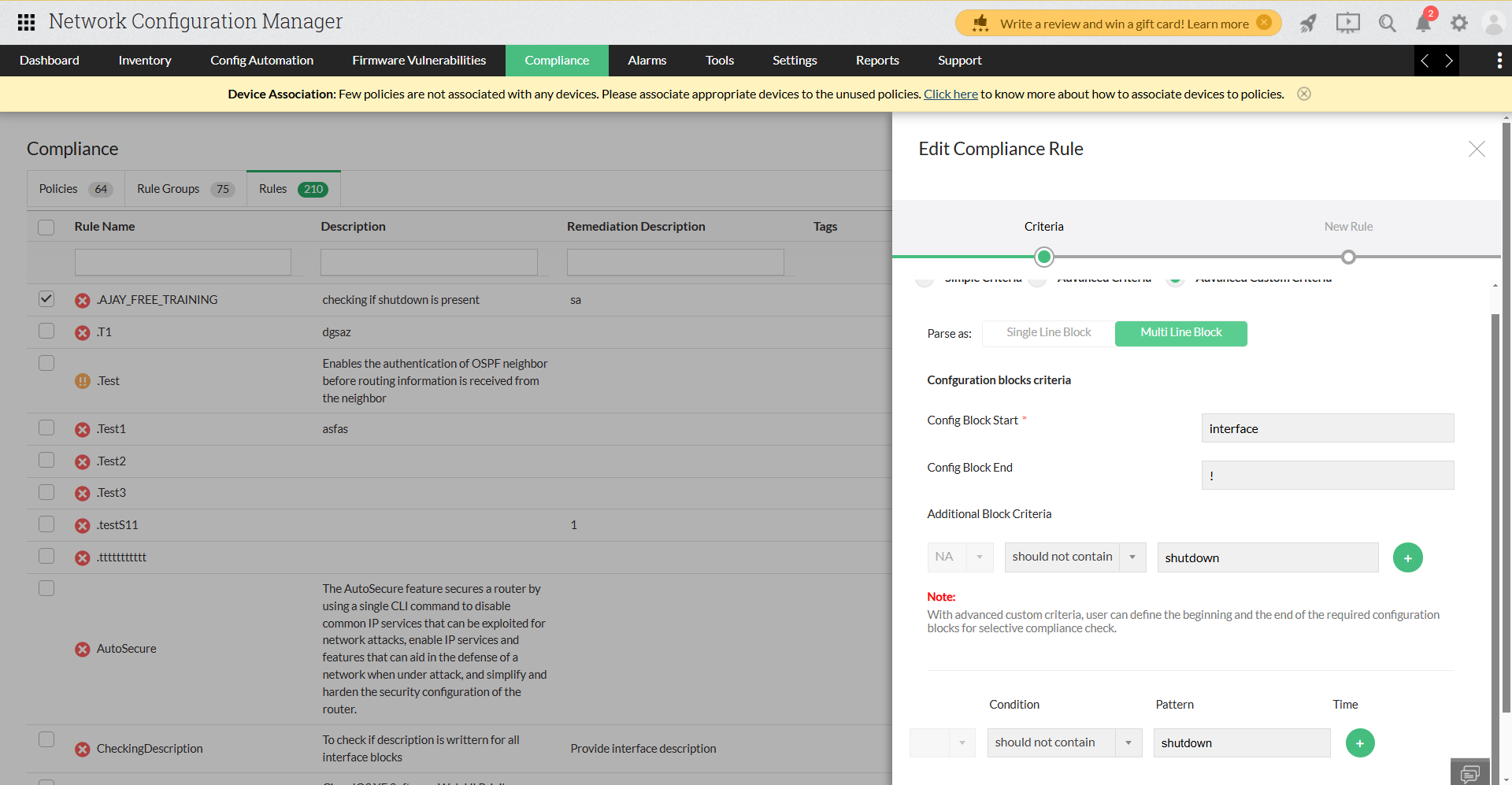Click the user profile avatar icon
This screenshot has width=1512, height=785.
click(x=1495, y=23)
